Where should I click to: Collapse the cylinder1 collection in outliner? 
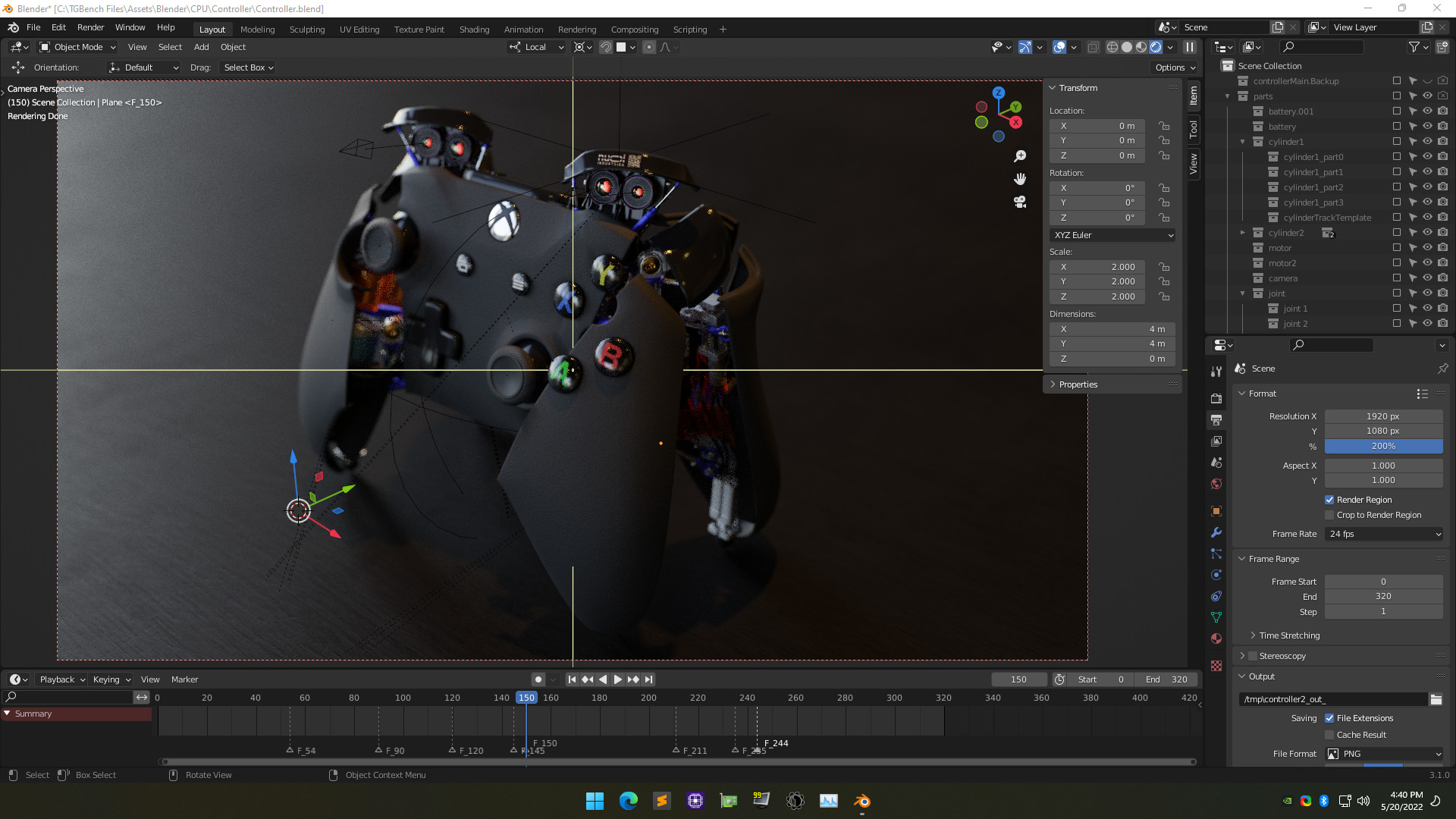pos(1242,142)
